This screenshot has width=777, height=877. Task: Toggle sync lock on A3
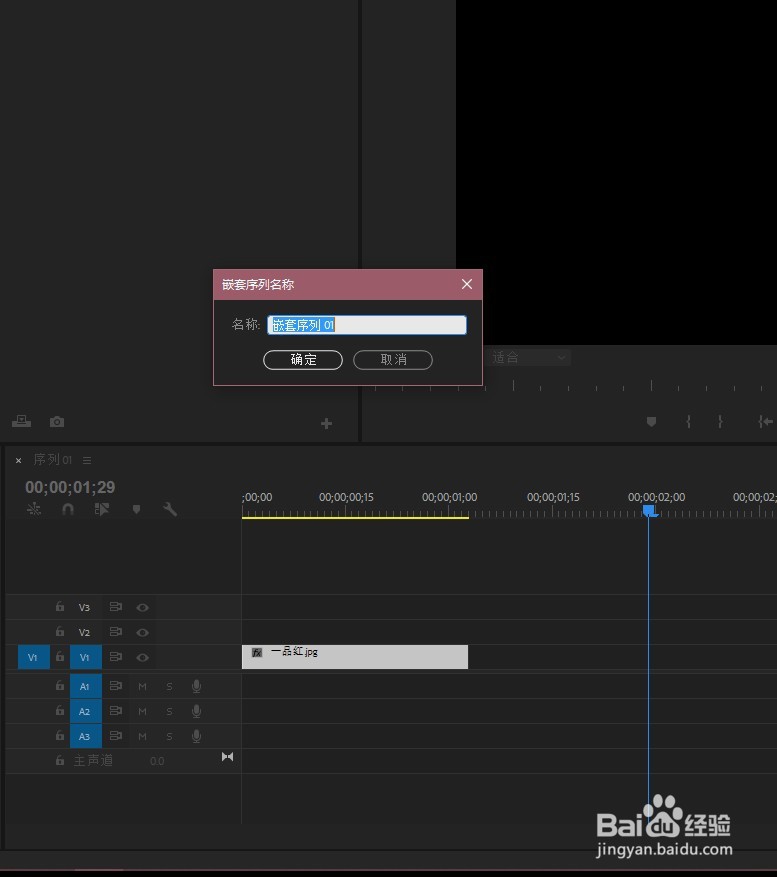point(116,736)
